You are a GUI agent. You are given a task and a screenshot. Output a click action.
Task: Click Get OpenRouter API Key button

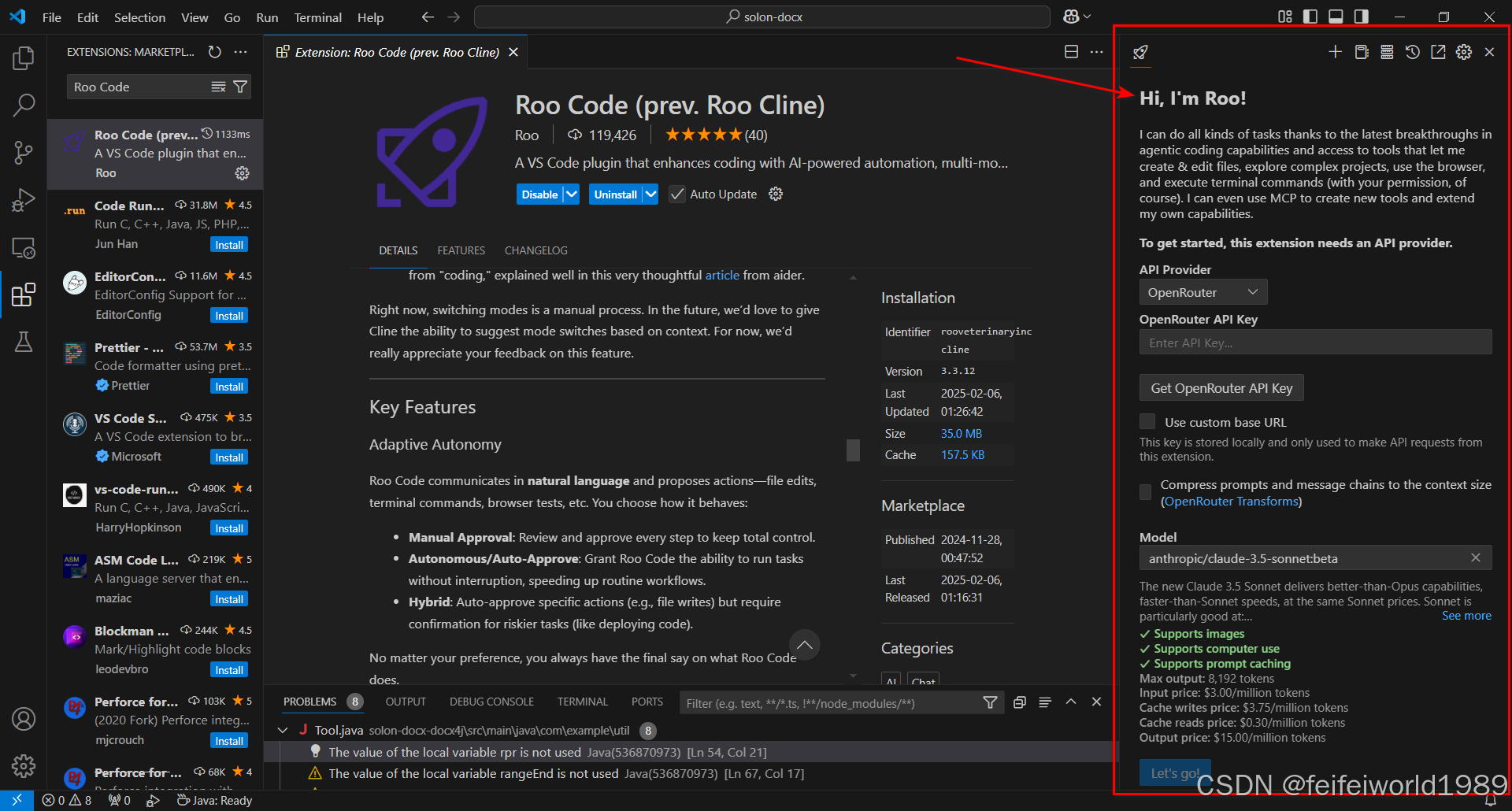[x=1221, y=388]
